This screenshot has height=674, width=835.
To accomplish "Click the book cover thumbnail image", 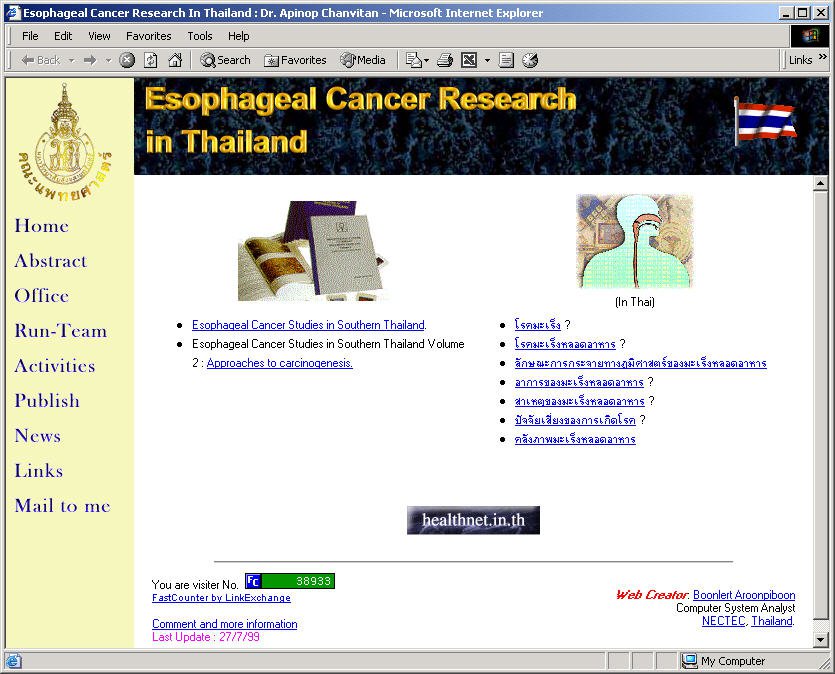I will (x=312, y=250).
